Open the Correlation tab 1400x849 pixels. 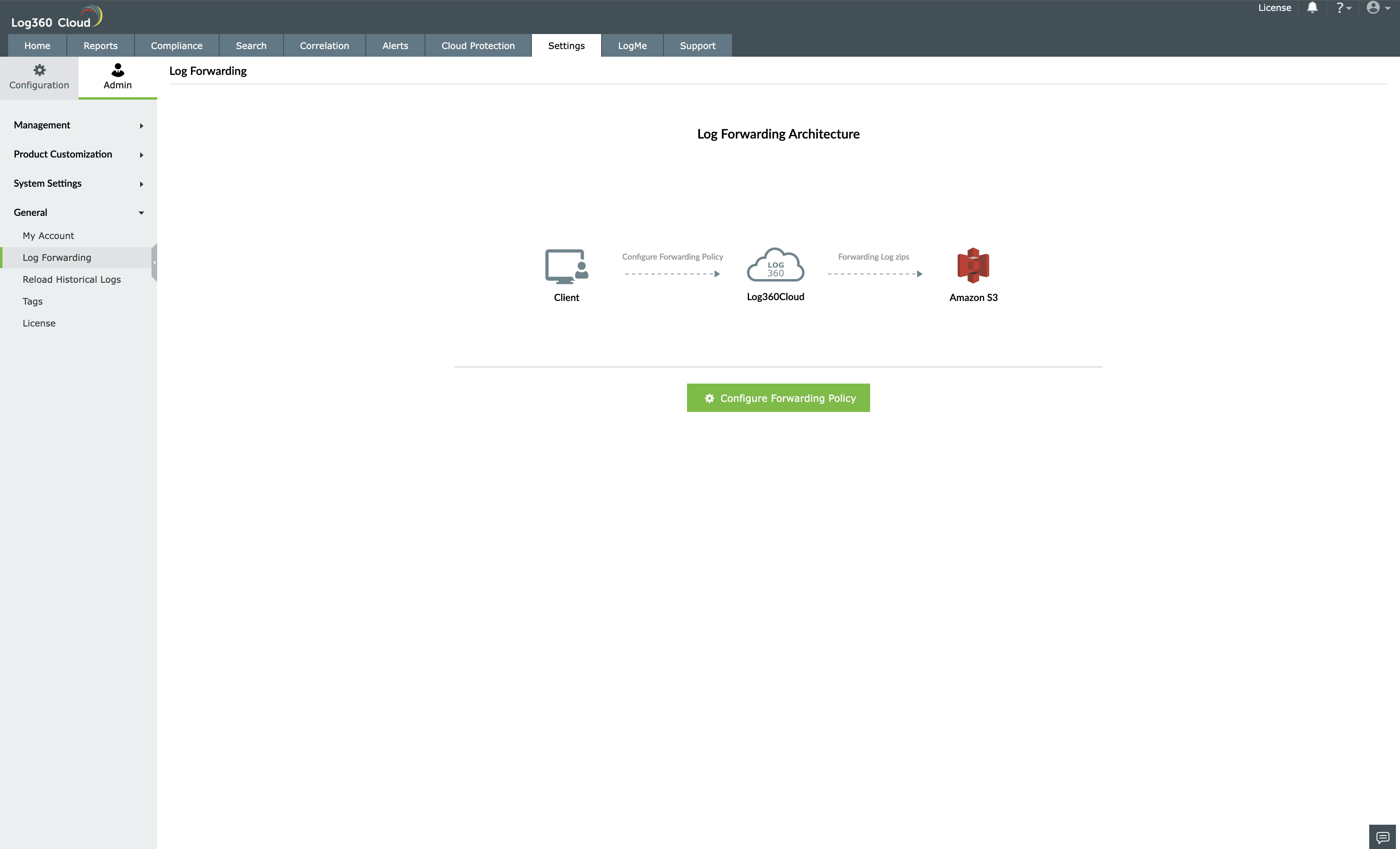[324, 45]
